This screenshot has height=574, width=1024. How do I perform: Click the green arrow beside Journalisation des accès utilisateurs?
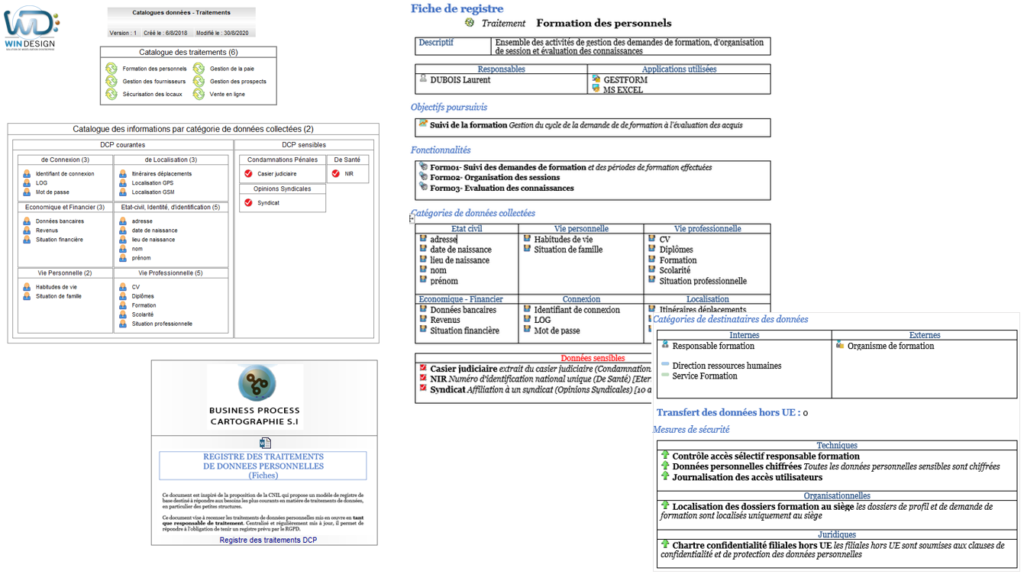[665, 475]
